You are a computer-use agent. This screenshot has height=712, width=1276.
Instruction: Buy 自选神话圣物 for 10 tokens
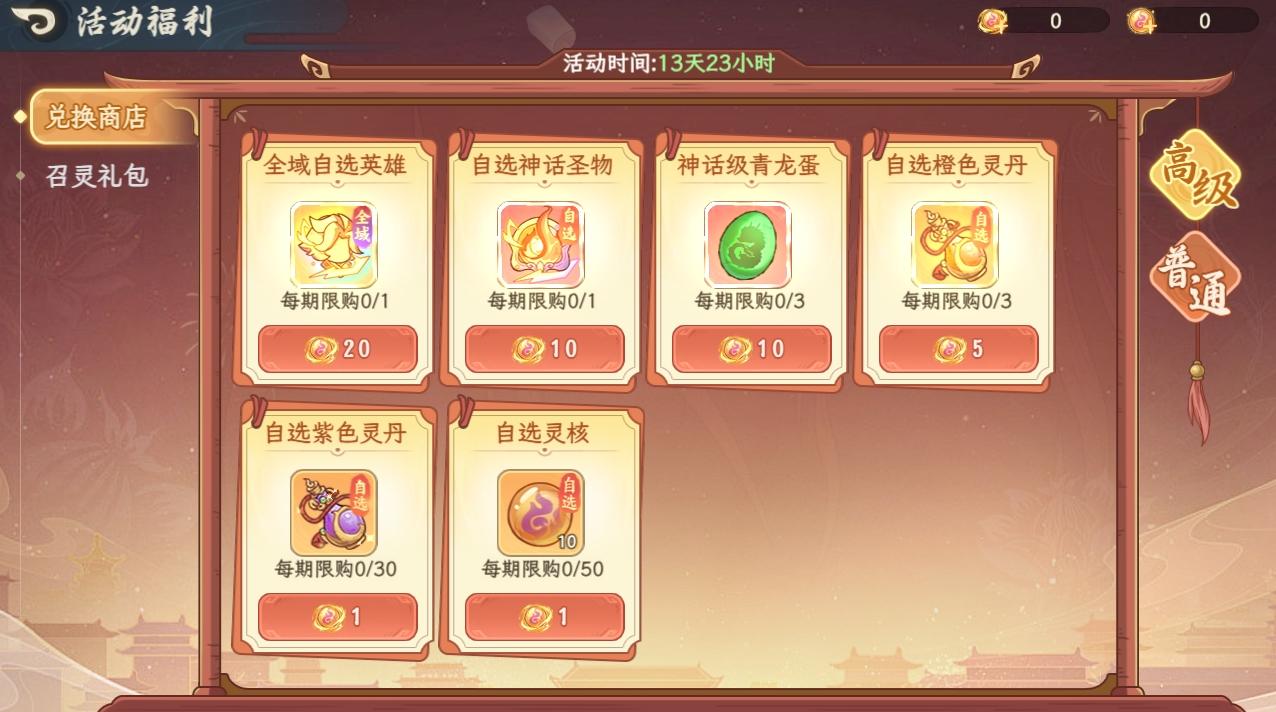click(545, 349)
